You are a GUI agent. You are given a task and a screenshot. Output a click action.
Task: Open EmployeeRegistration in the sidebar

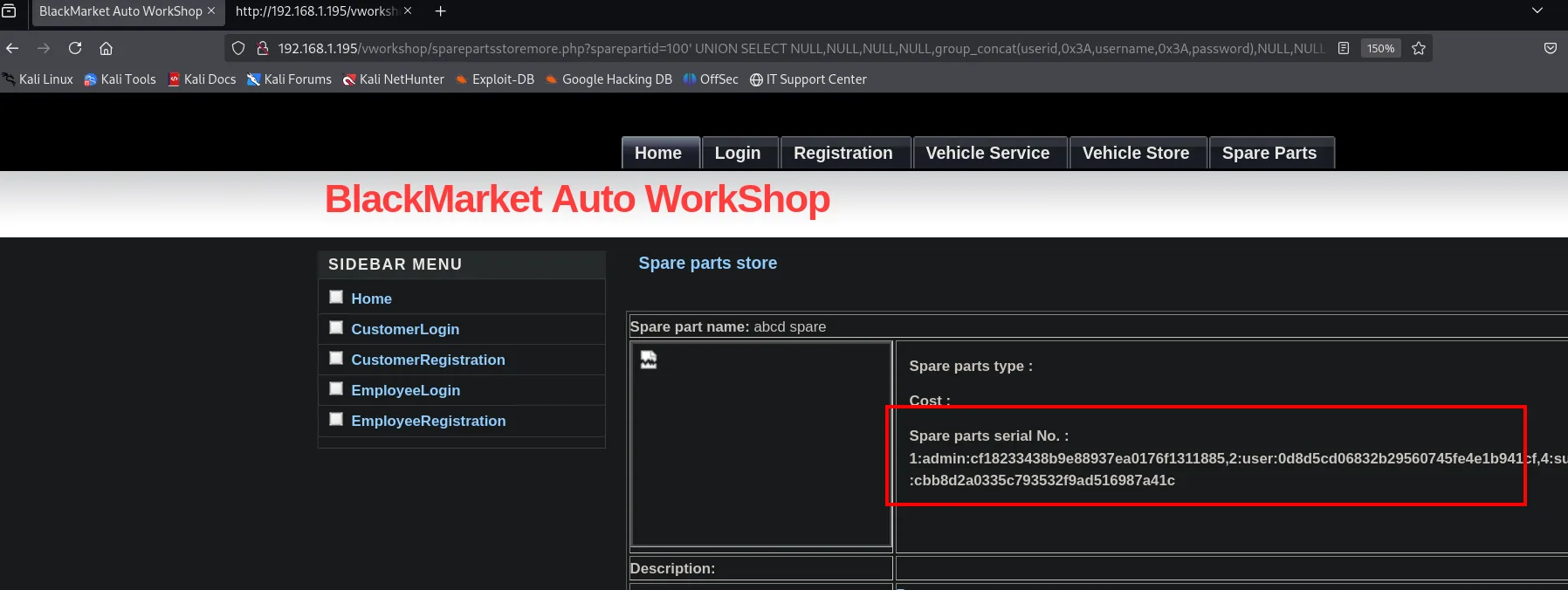point(429,421)
